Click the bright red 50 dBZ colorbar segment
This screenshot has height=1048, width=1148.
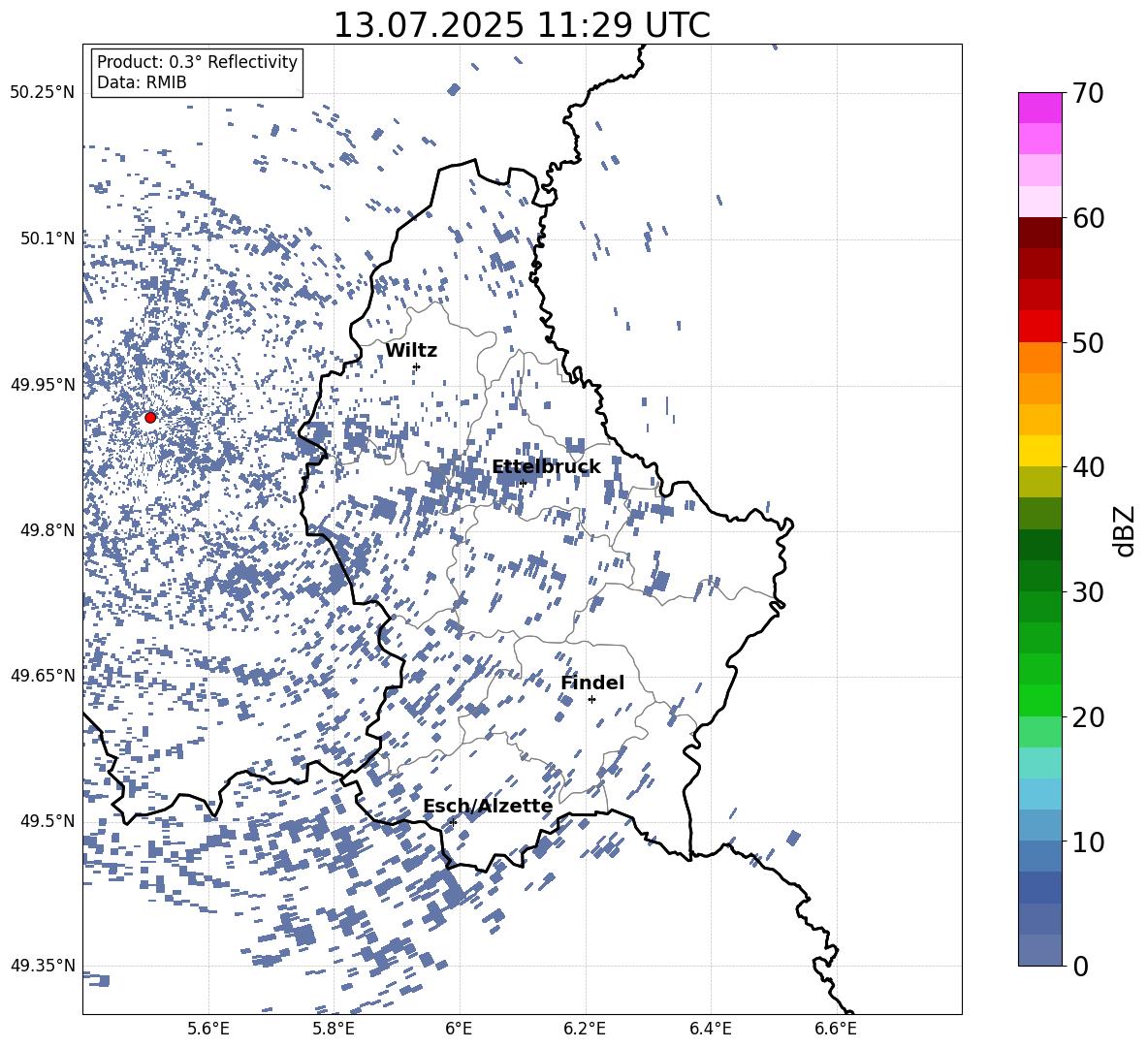coord(1039,327)
